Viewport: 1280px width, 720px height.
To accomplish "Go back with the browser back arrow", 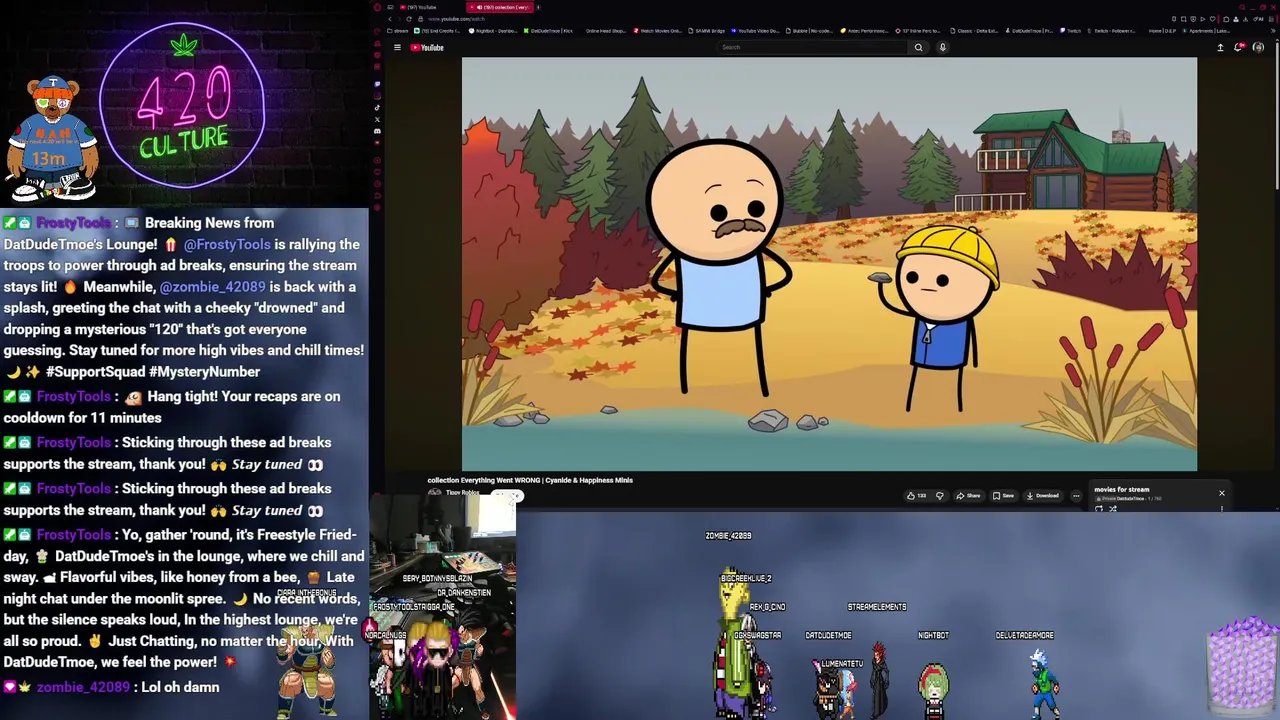I will 390,19.
